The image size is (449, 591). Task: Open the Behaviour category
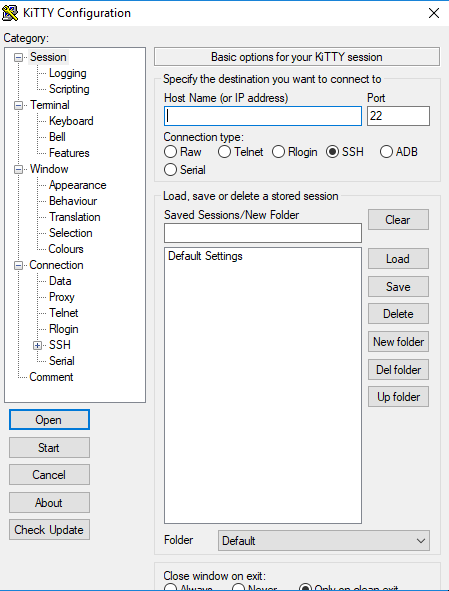click(x=73, y=201)
